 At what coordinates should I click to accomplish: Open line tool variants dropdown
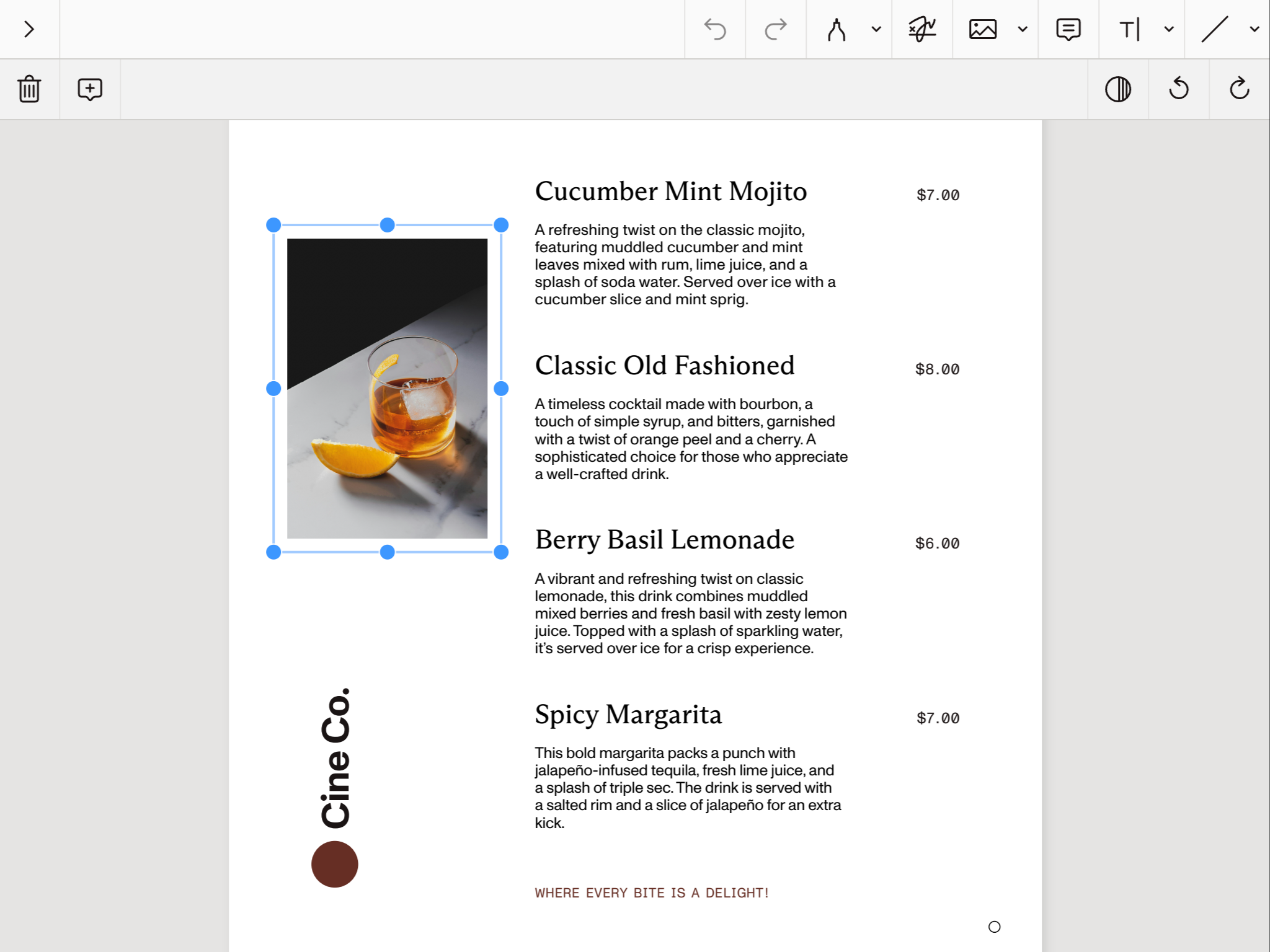coord(1254,29)
